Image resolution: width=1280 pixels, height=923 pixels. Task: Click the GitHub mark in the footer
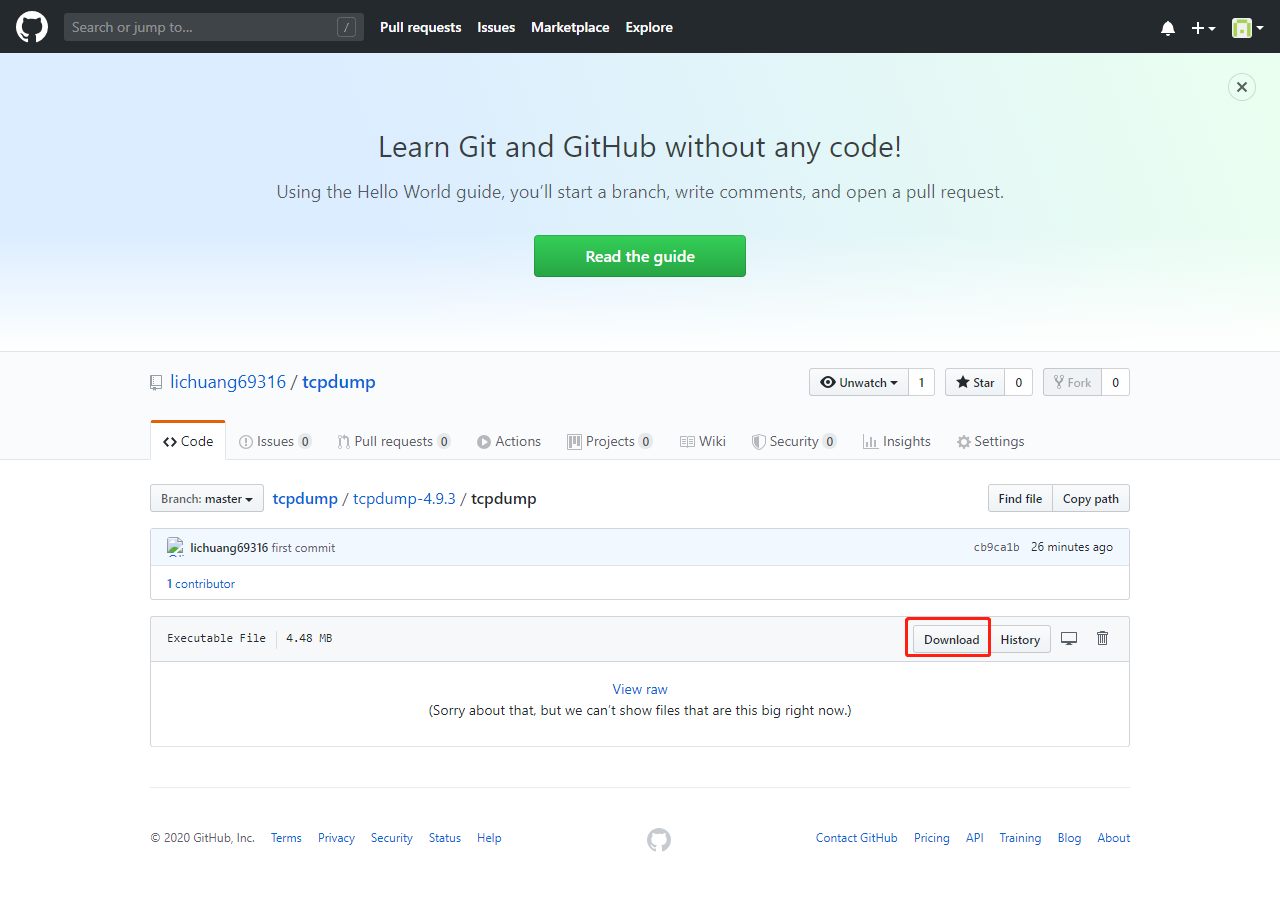(x=659, y=840)
